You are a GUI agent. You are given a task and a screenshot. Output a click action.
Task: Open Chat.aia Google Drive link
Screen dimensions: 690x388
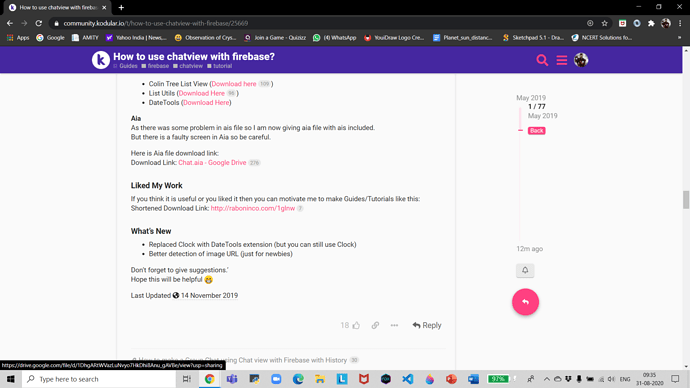click(212, 162)
